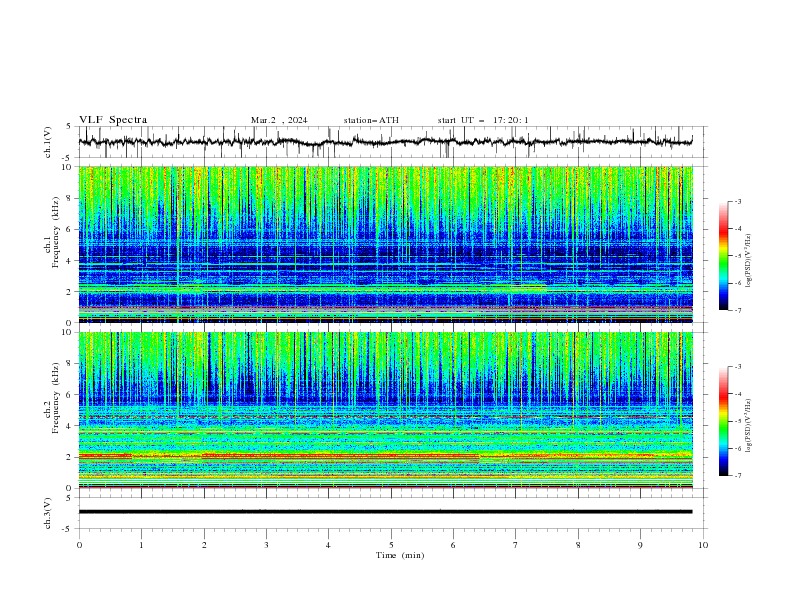Click the ch.1(V) waveform trace
792x612 pixels.
tap(386, 142)
